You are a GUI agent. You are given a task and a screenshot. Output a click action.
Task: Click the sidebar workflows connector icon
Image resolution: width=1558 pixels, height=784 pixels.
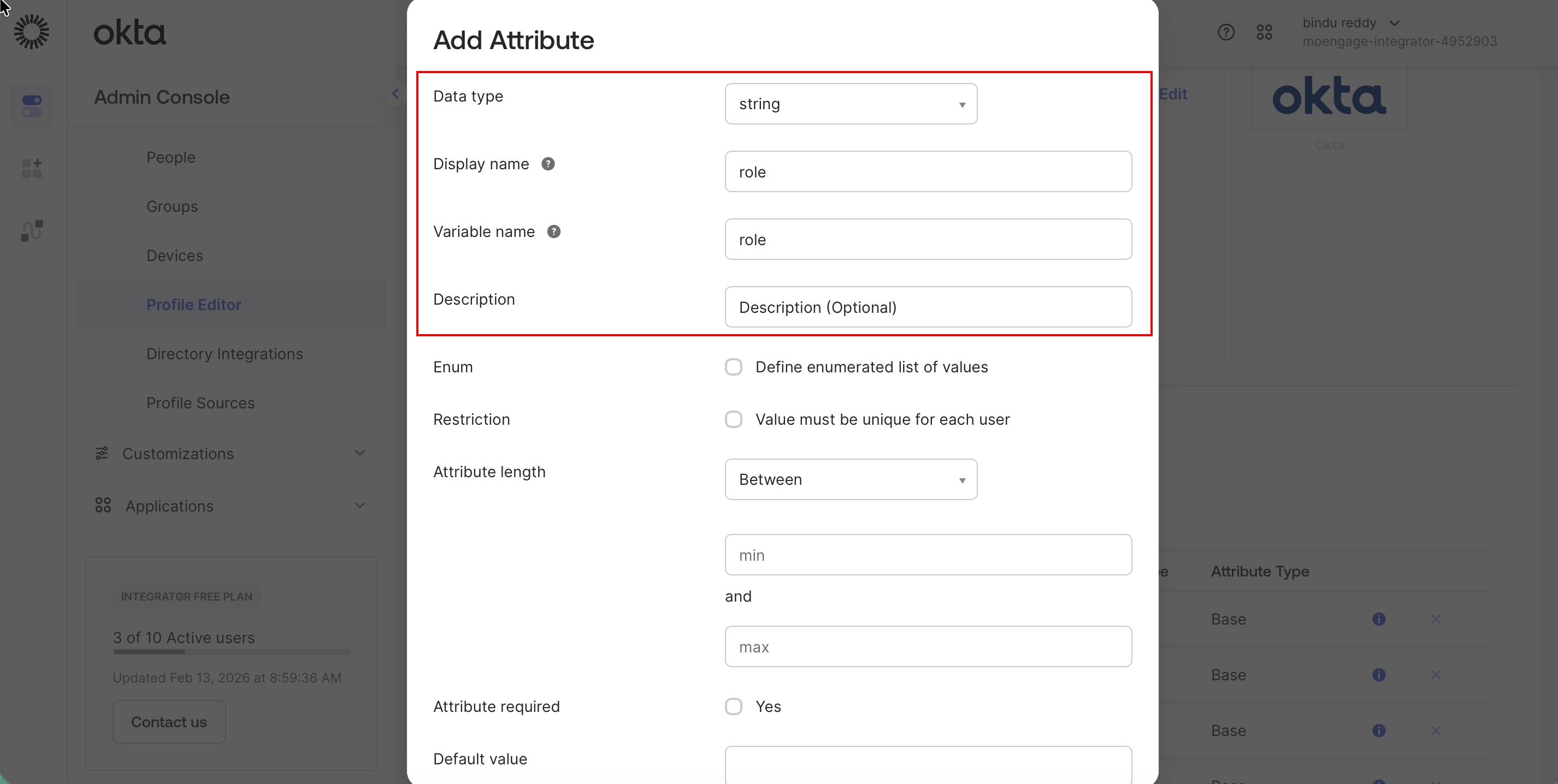click(32, 230)
